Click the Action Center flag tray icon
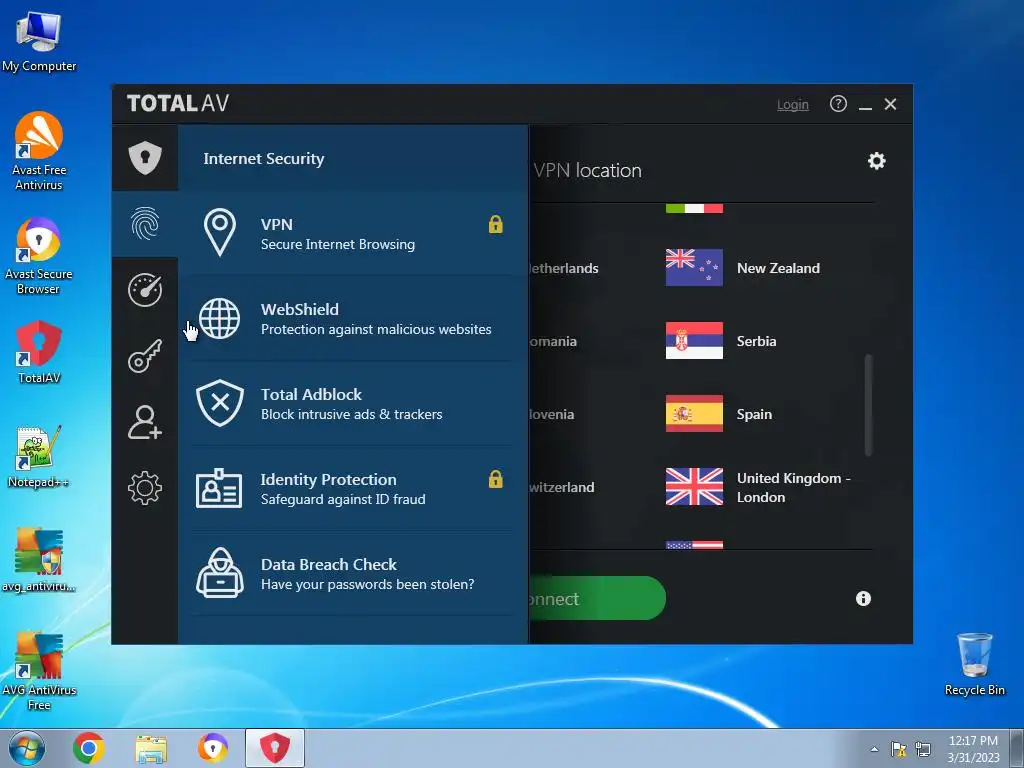Viewport: 1024px width, 768px height. click(899, 748)
